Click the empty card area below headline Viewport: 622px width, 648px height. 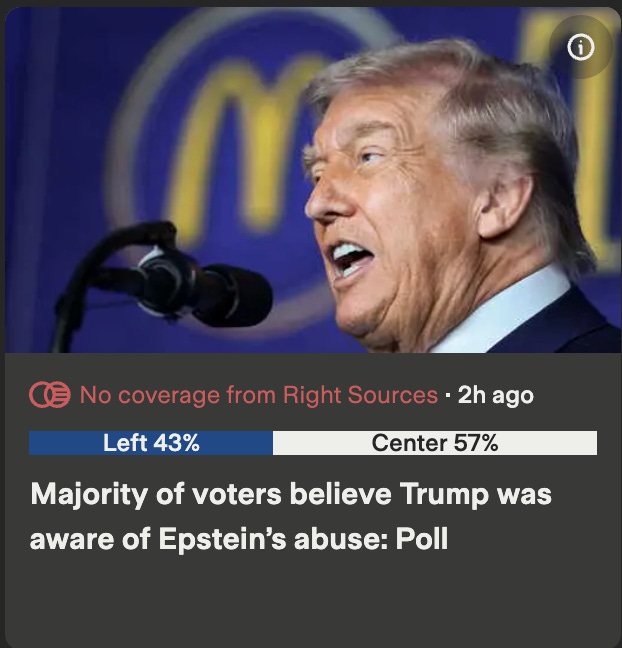pos(313,599)
